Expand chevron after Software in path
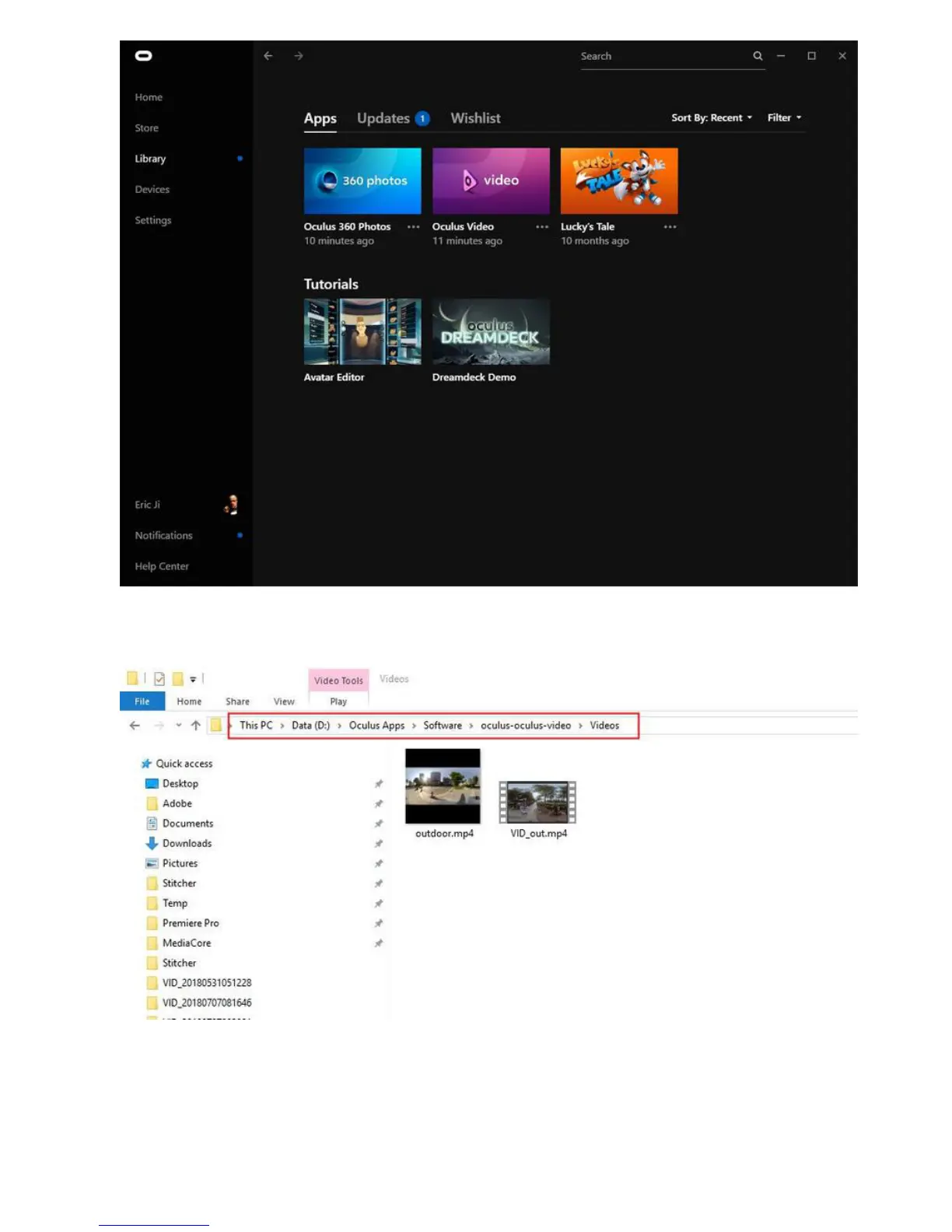Image resolution: width=952 pixels, height=1232 pixels. click(x=471, y=726)
